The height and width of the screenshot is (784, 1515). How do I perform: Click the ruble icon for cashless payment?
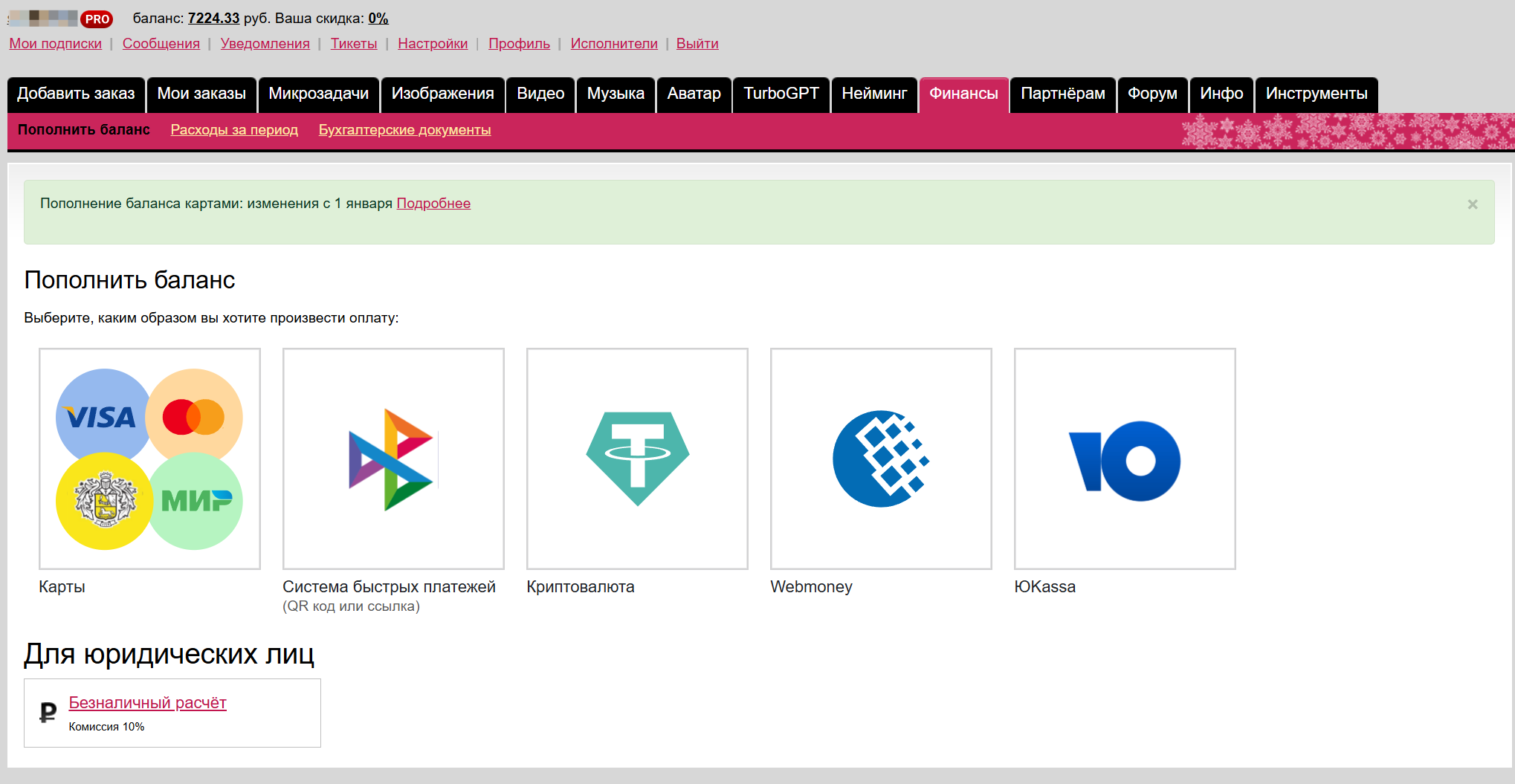(48, 713)
